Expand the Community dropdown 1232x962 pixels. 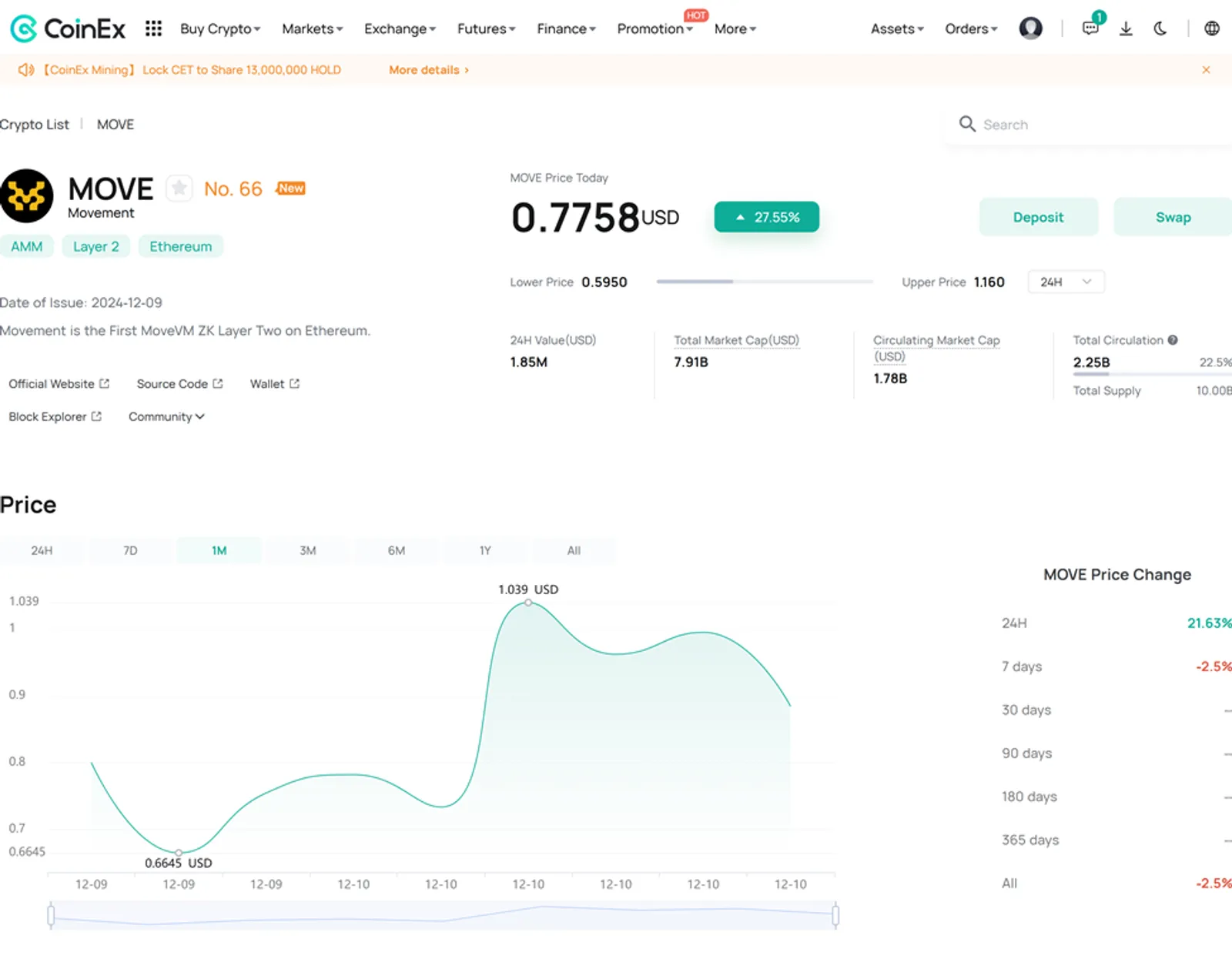point(166,416)
